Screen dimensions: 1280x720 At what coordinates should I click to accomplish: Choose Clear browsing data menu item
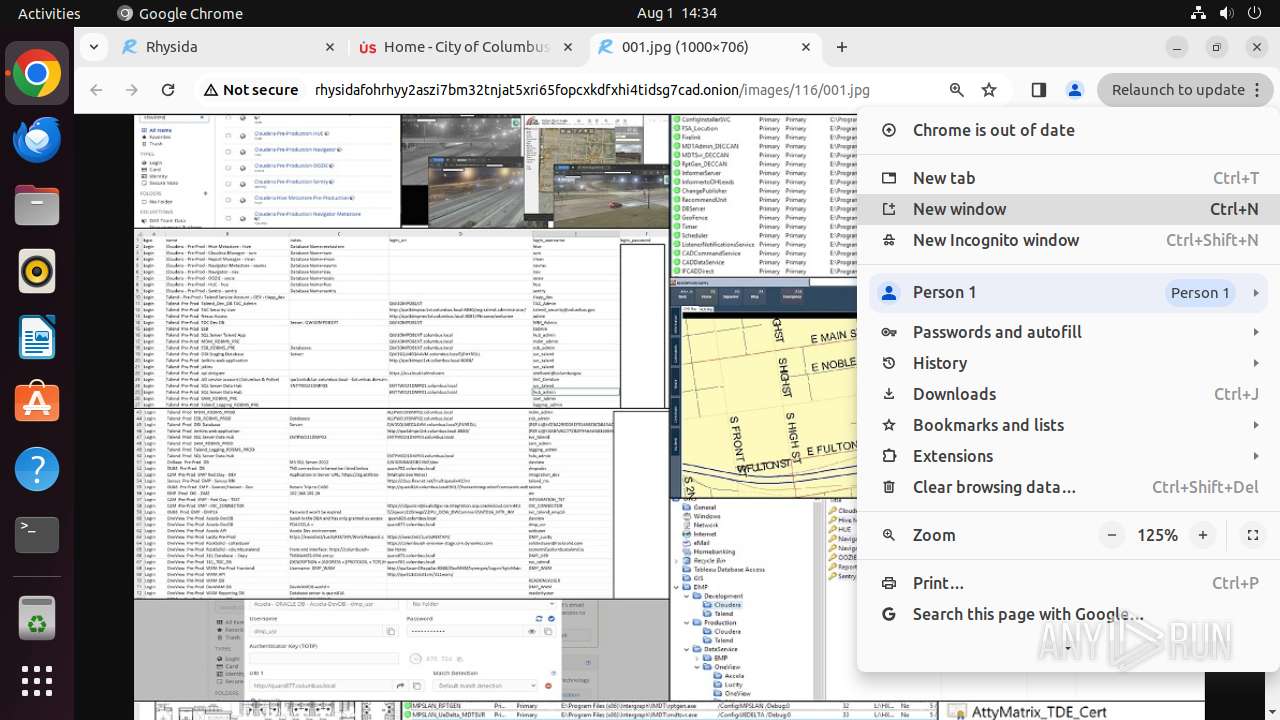(1068, 487)
